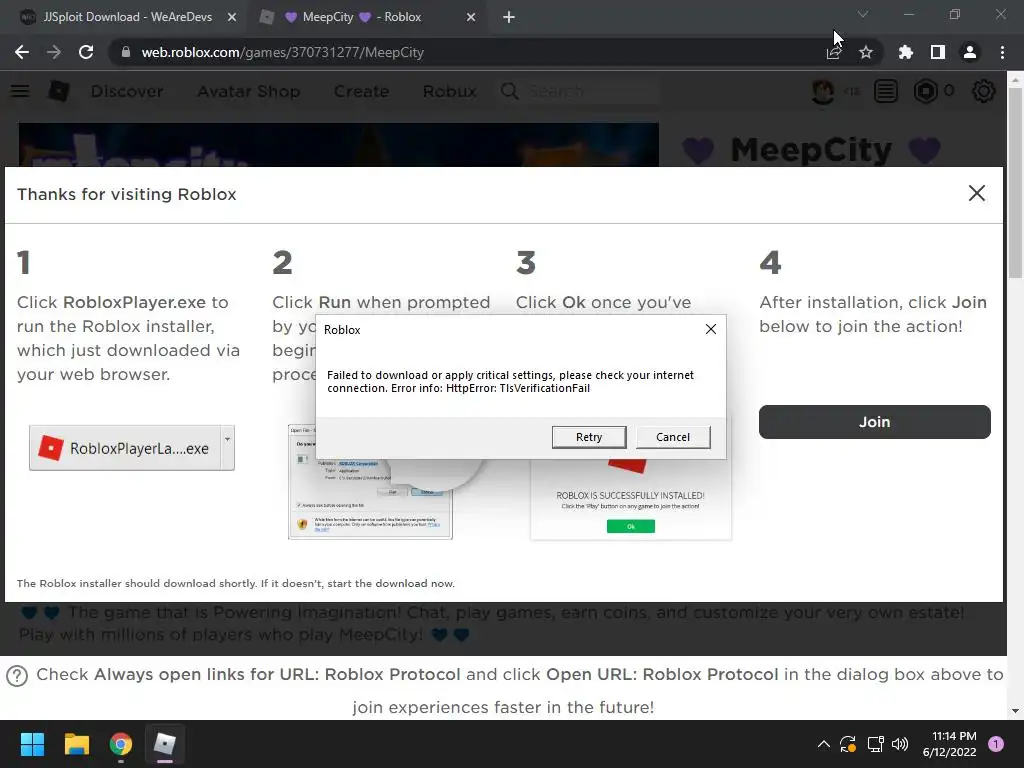Click the MeepCity game title
Image resolution: width=1024 pixels, height=768 pixels.
[812, 150]
